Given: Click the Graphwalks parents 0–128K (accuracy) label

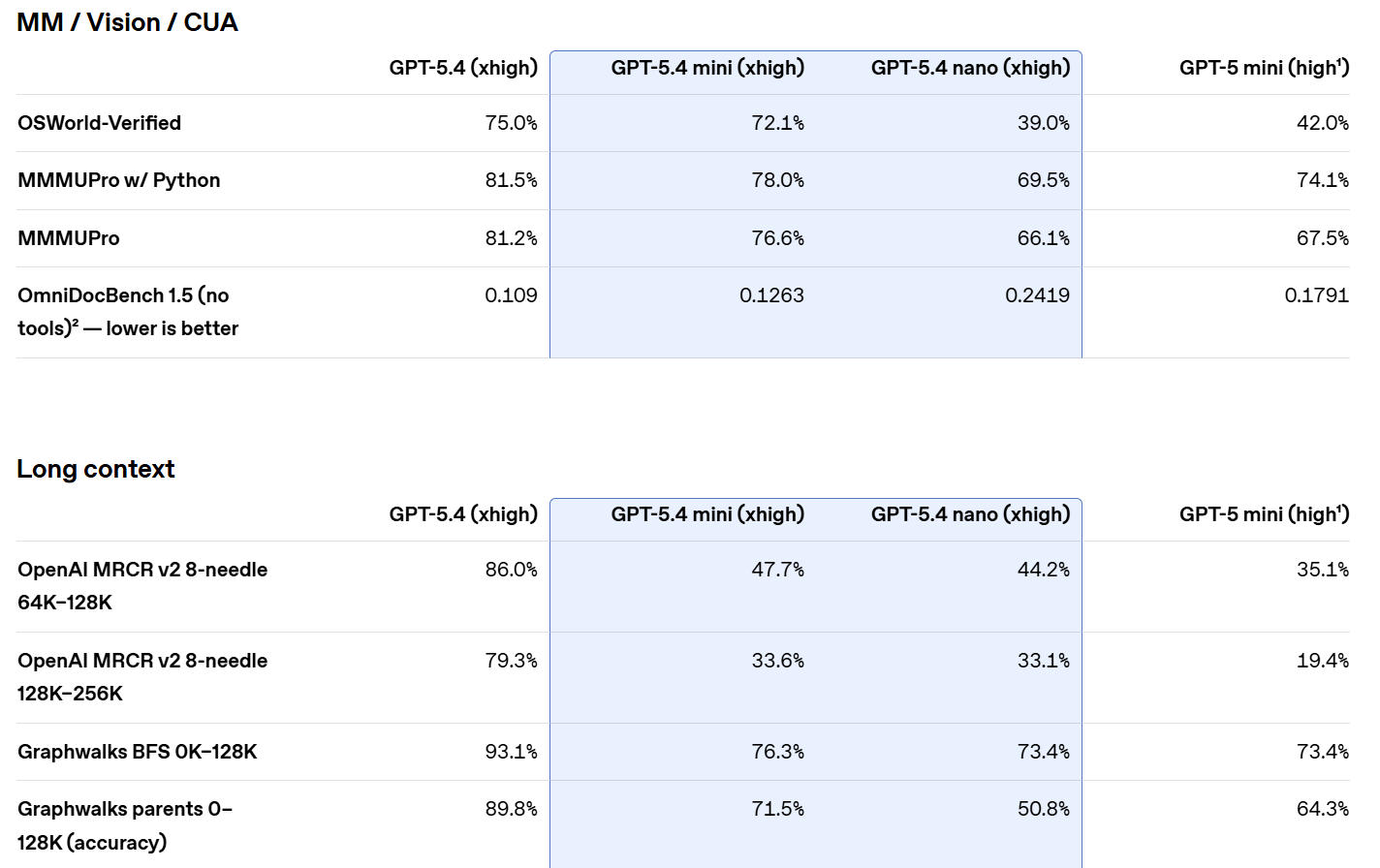Looking at the screenshot, I should (x=124, y=825).
